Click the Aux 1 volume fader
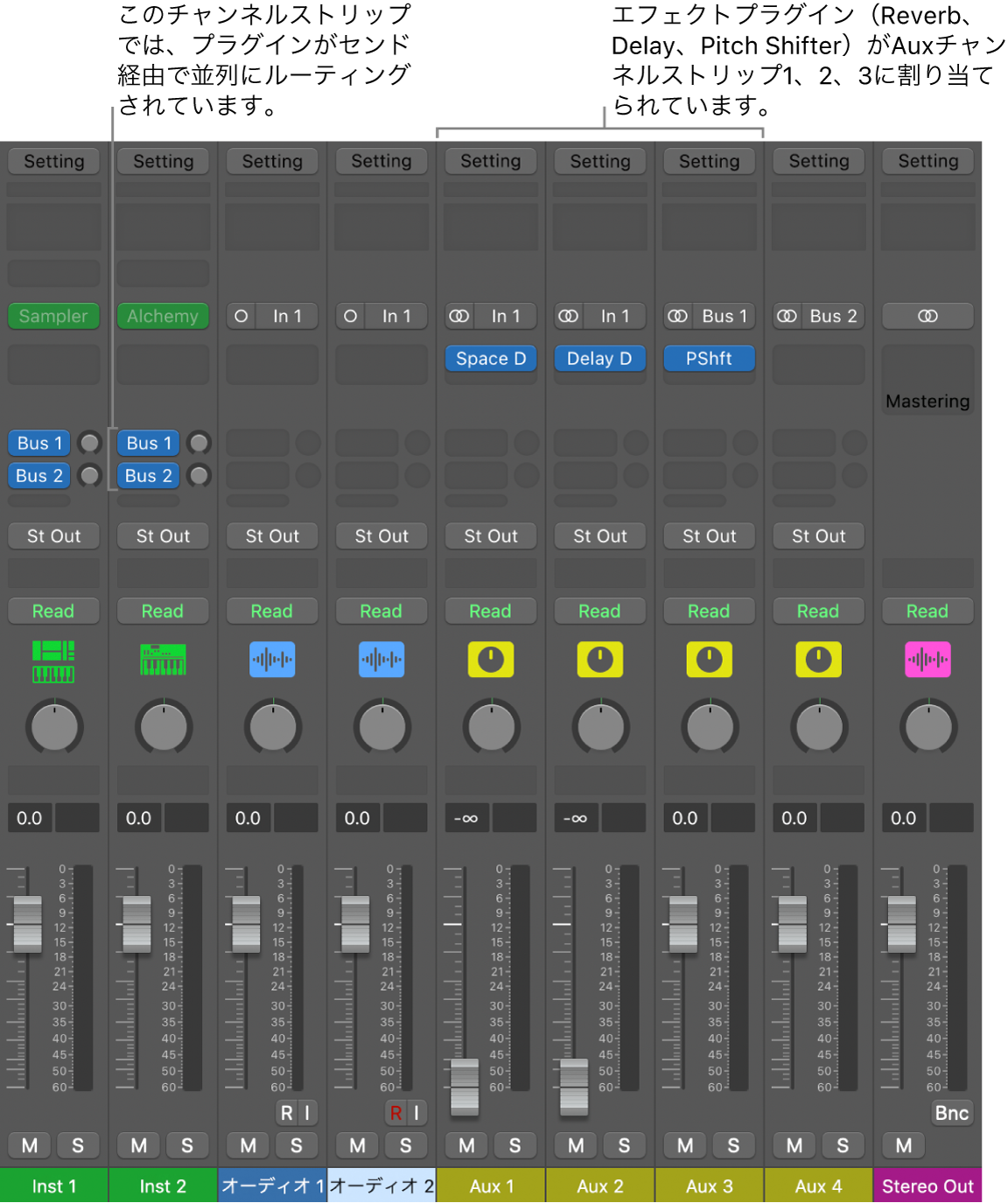 click(x=464, y=1085)
